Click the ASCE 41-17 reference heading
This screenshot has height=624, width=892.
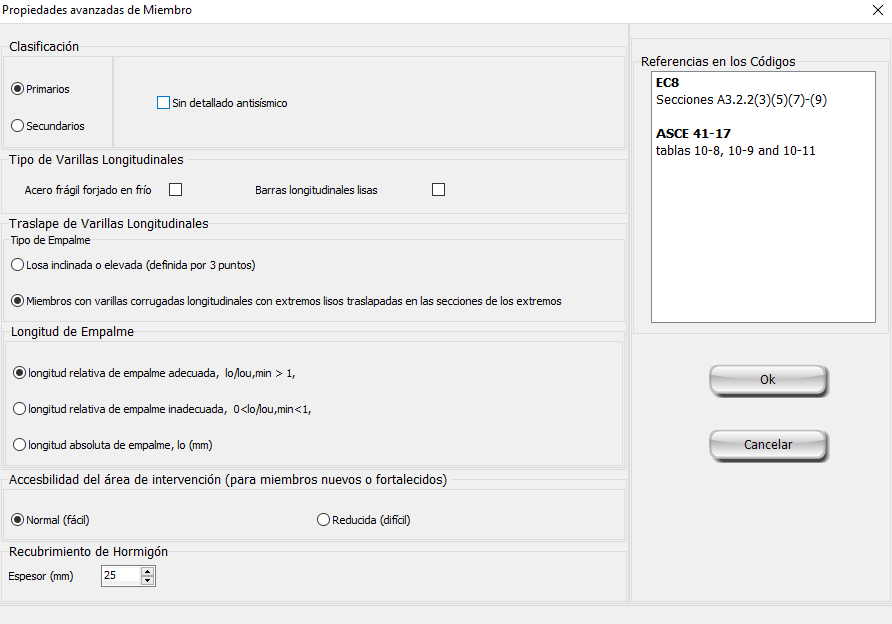[693, 133]
